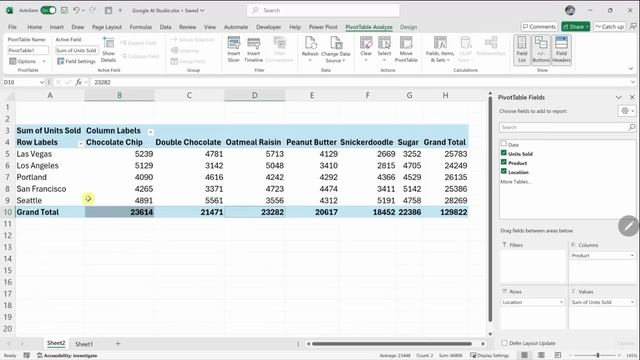The width and height of the screenshot is (640, 360).
Task: Switch to the Formulas tab
Action: (x=140, y=27)
